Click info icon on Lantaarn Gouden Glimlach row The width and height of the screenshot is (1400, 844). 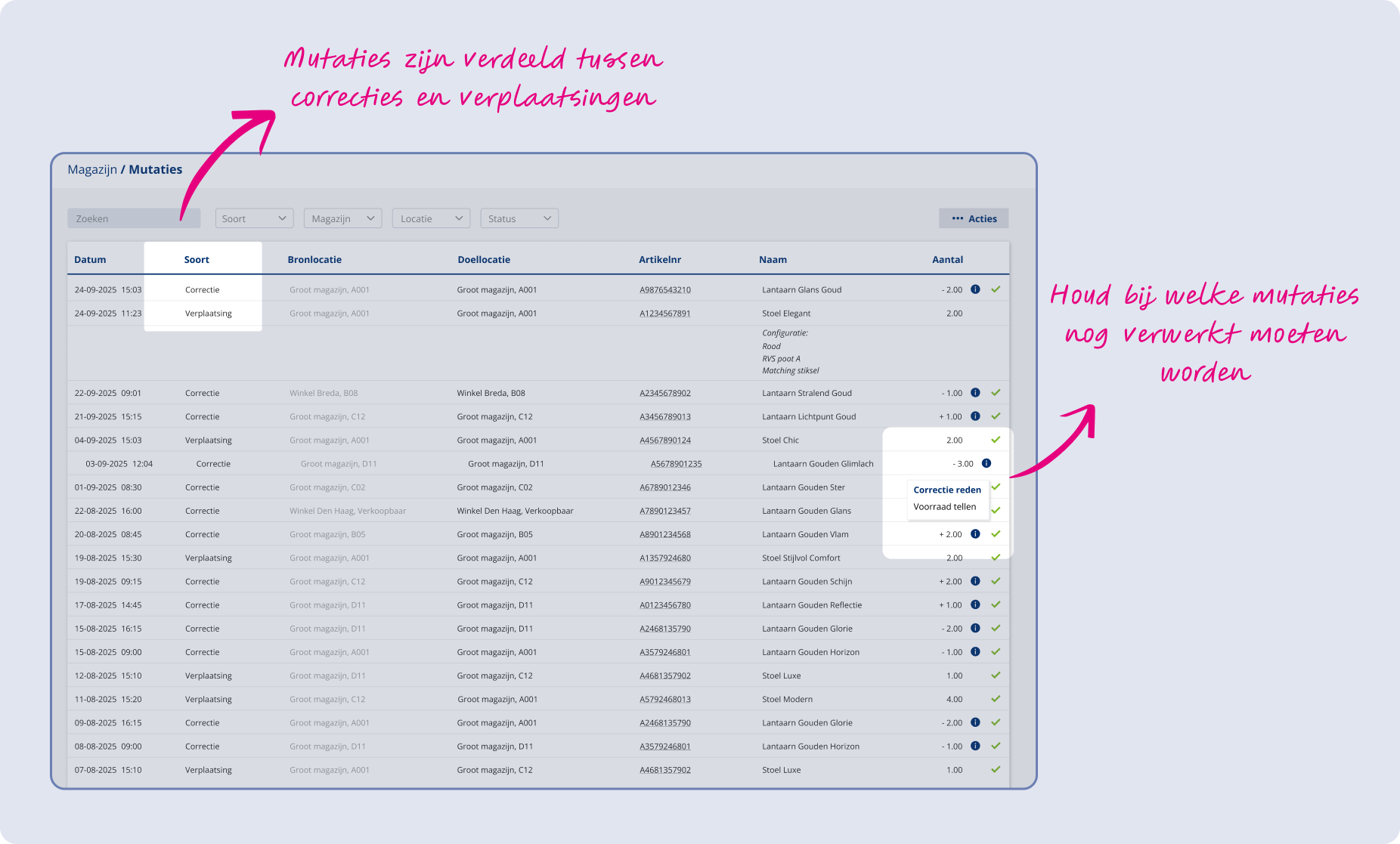pos(986,463)
